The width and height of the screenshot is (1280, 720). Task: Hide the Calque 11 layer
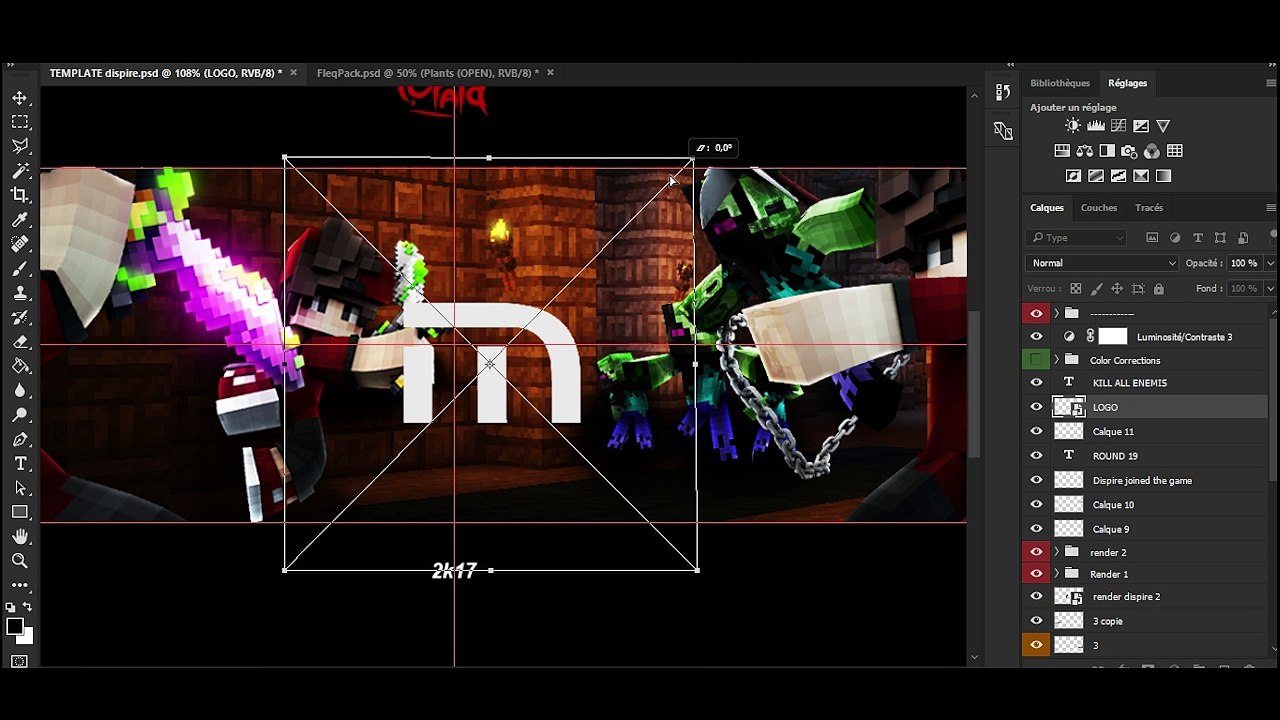[1036, 432]
